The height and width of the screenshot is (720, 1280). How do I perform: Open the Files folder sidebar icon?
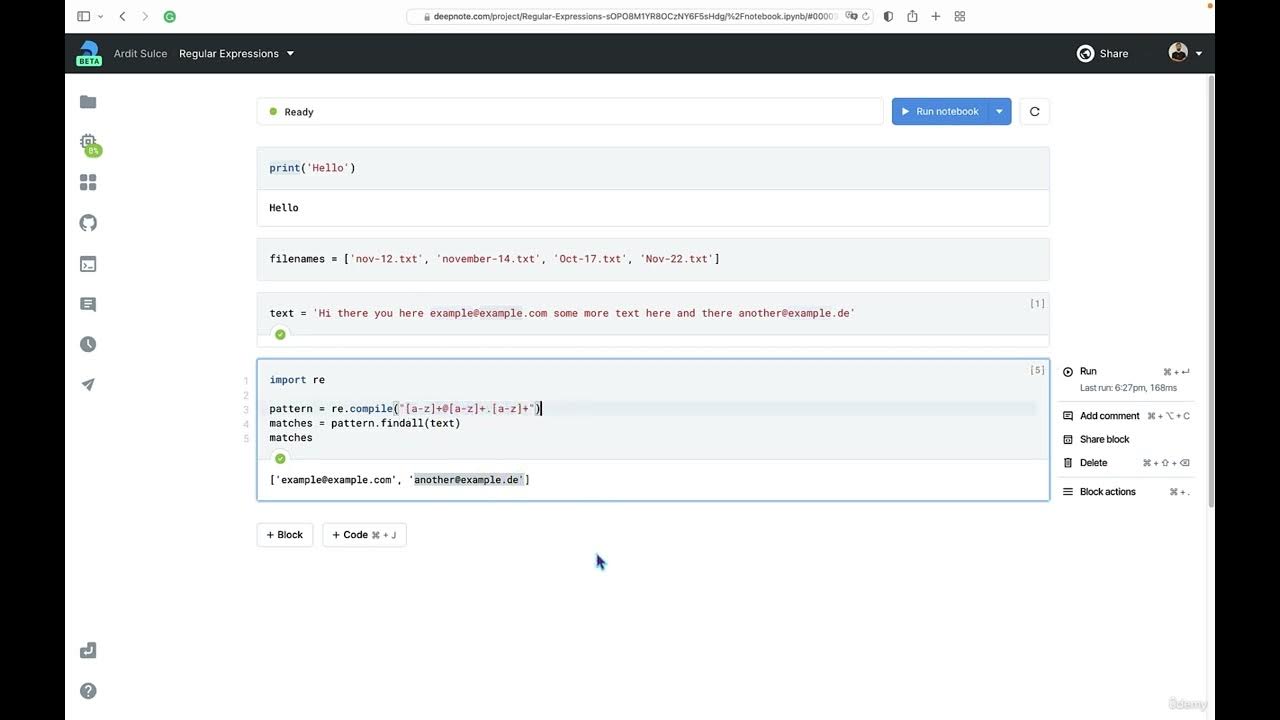click(88, 102)
